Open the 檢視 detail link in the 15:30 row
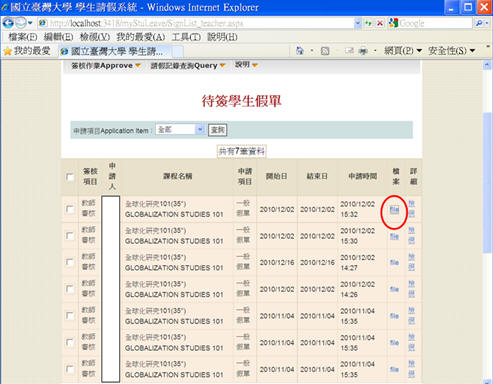Viewport: 493px width, 384px height. [412, 235]
